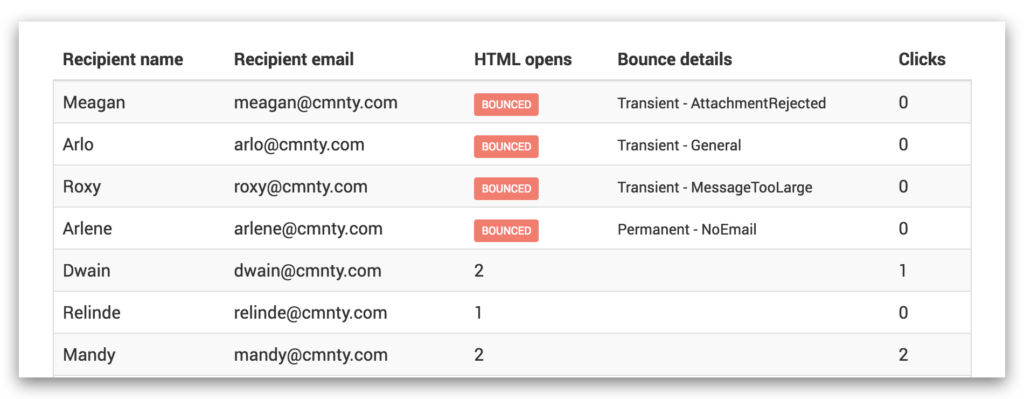
Task: Select Roxy's BOUNCED status badge
Action: (x=506, y=189)
